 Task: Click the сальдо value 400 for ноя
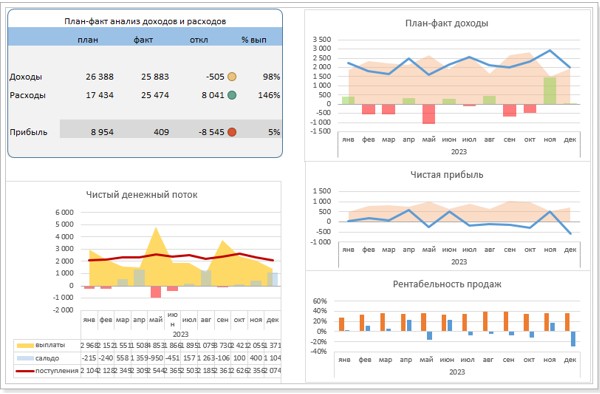(x=256, y=358)
